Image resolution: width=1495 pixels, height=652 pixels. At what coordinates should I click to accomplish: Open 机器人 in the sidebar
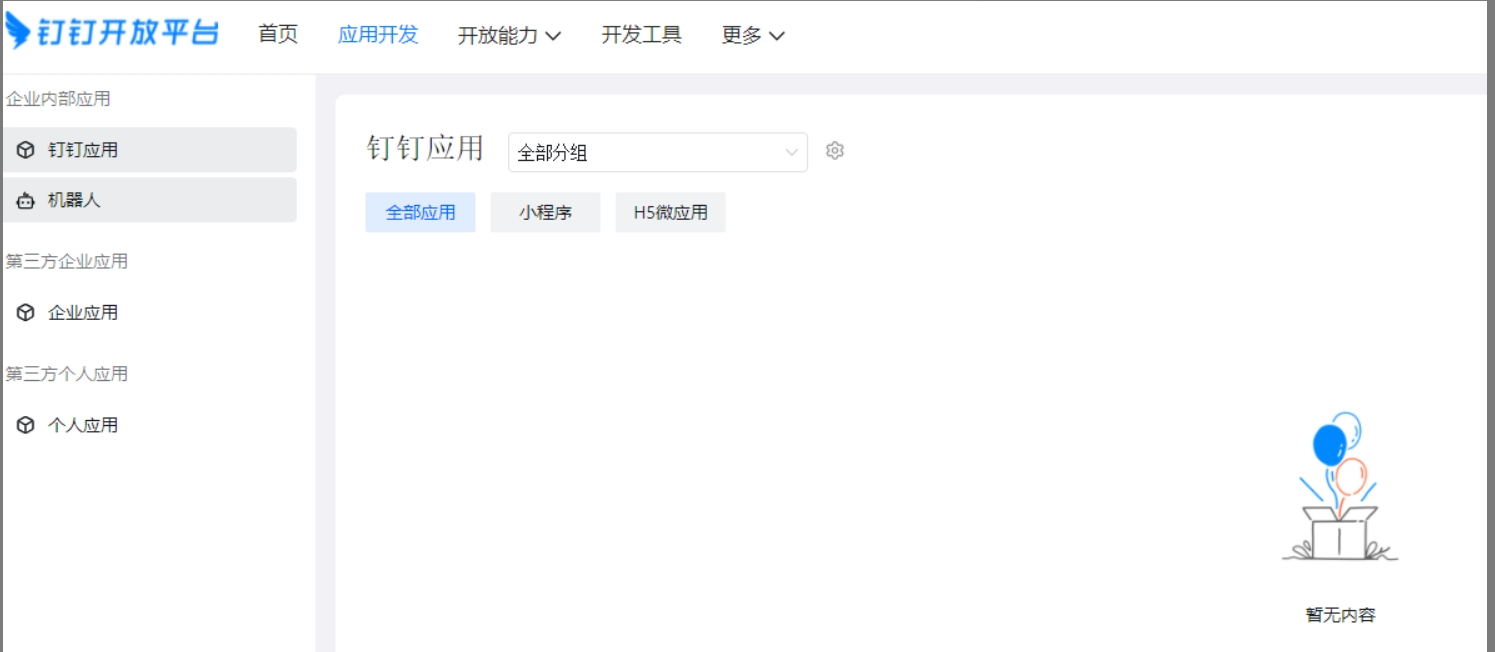point(150,200)
